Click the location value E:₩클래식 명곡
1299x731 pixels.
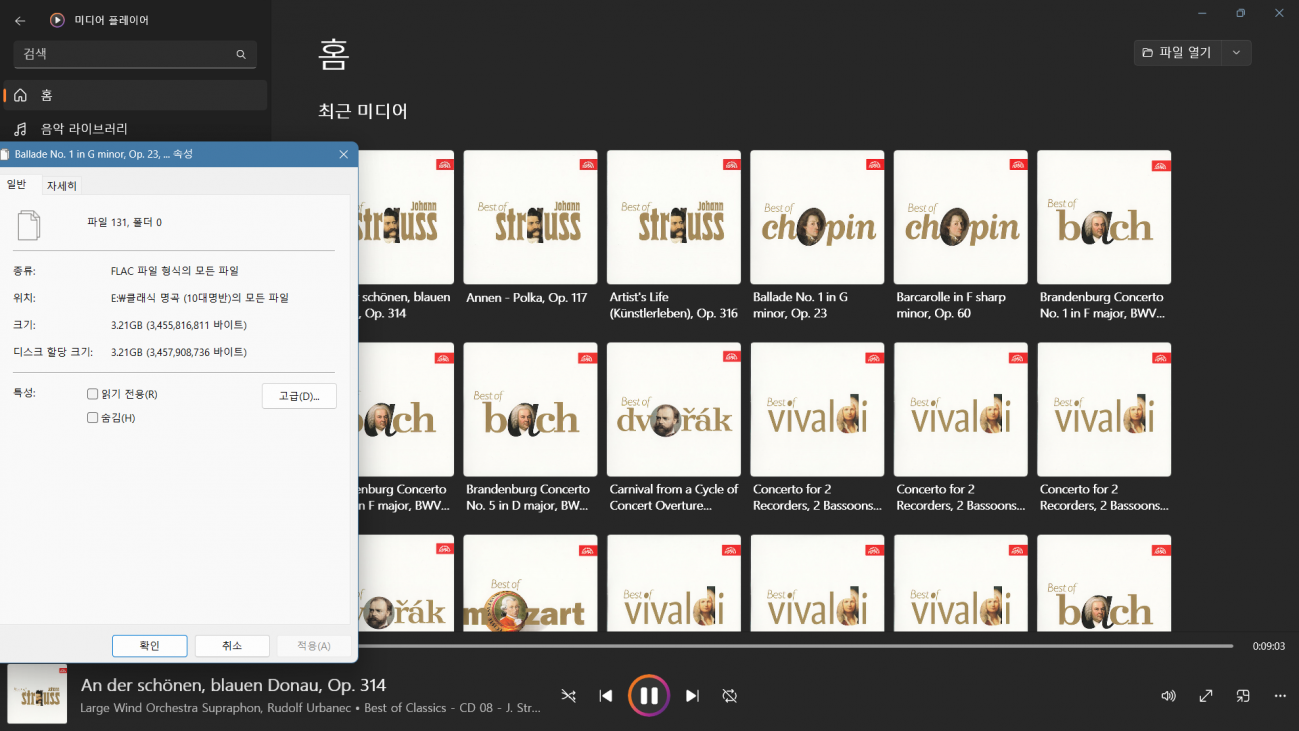199,298
